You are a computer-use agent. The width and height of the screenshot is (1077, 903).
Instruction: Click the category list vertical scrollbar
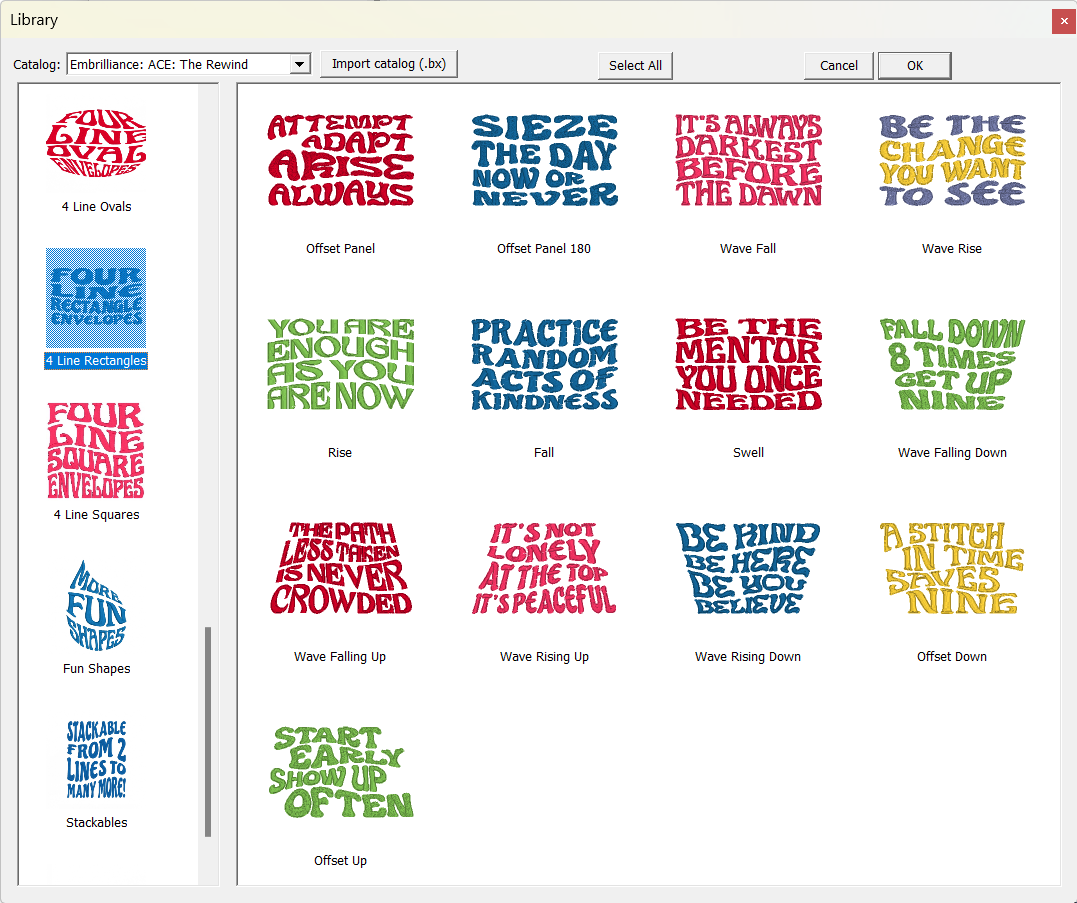click(x=208, y=730)
